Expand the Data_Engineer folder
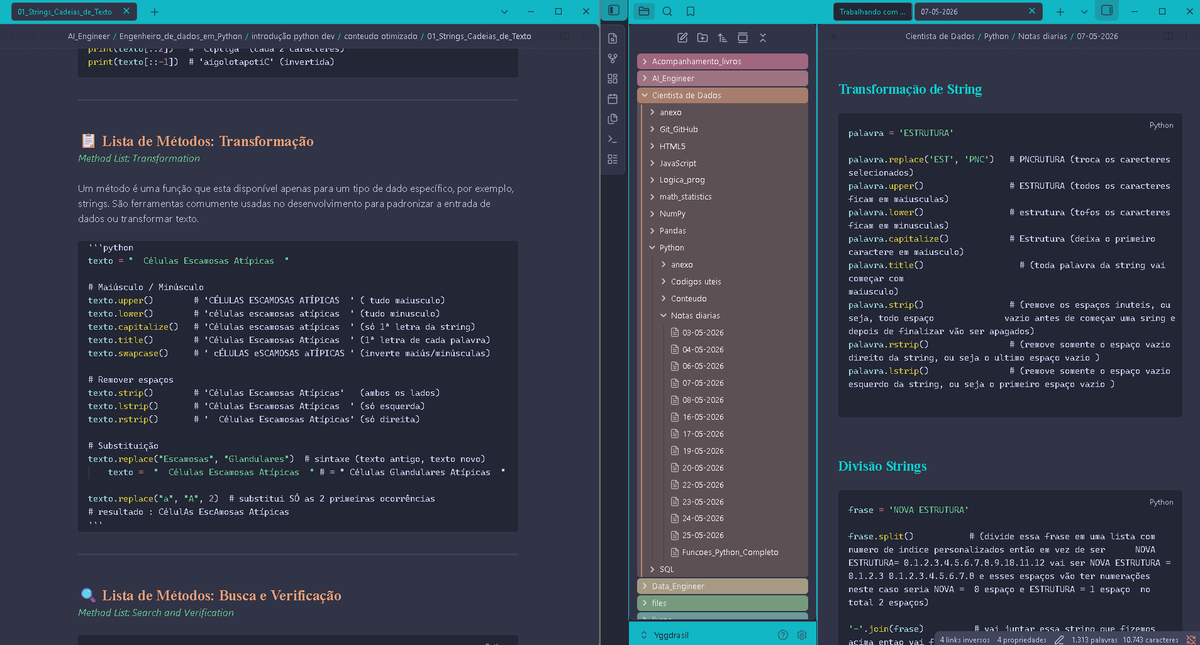 pos(722,586)
